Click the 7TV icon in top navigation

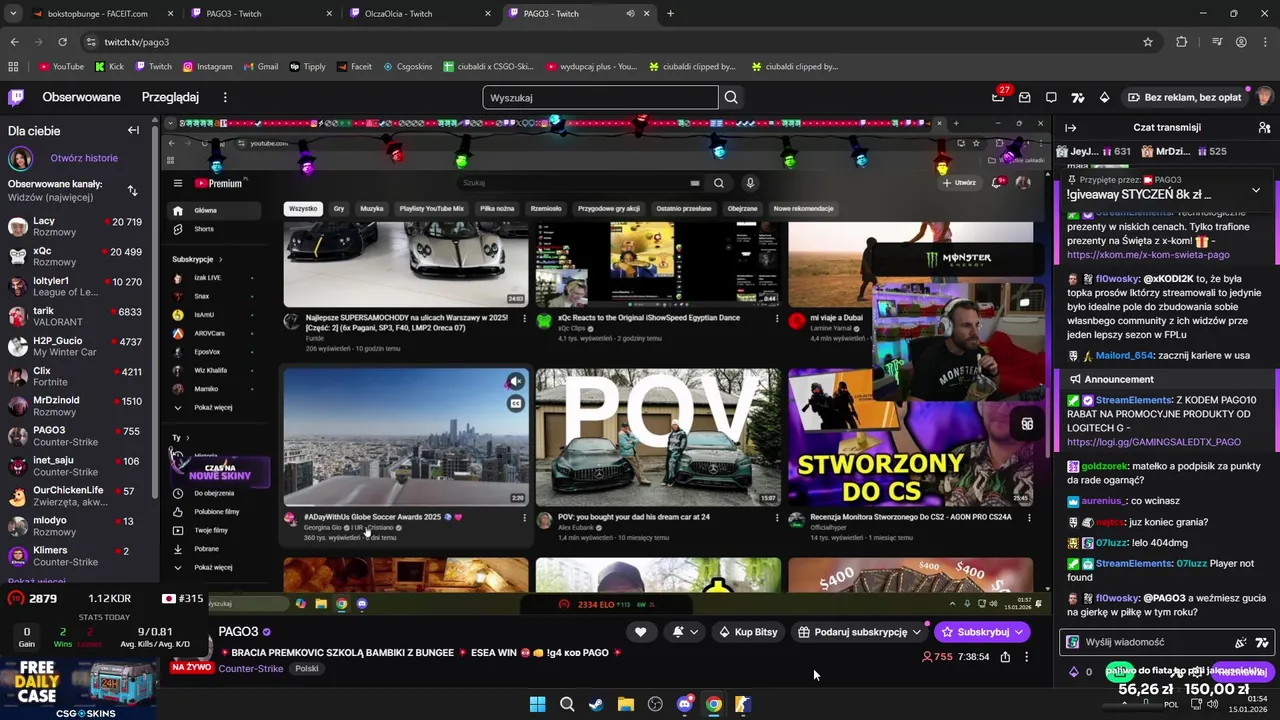[x=1077, y=97]
